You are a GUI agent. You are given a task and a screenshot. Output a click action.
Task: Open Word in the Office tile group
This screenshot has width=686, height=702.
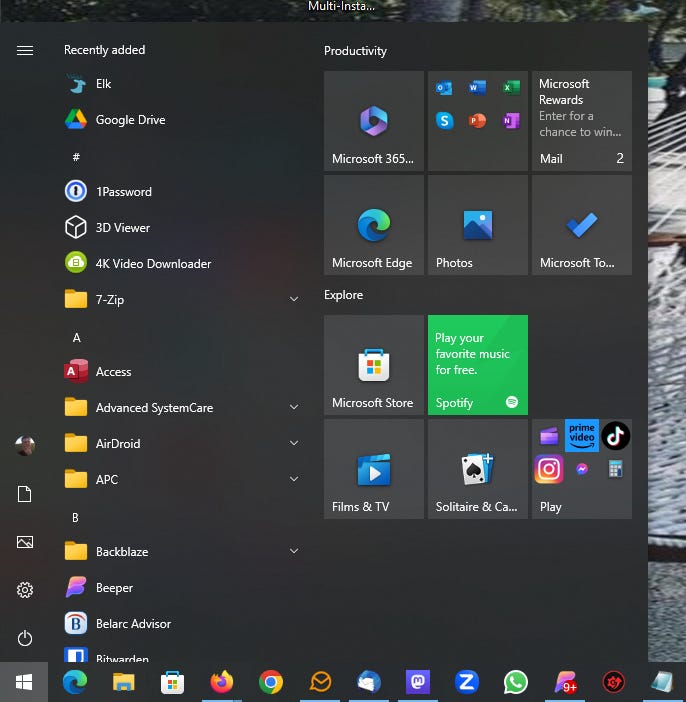(x=477, y=87)
